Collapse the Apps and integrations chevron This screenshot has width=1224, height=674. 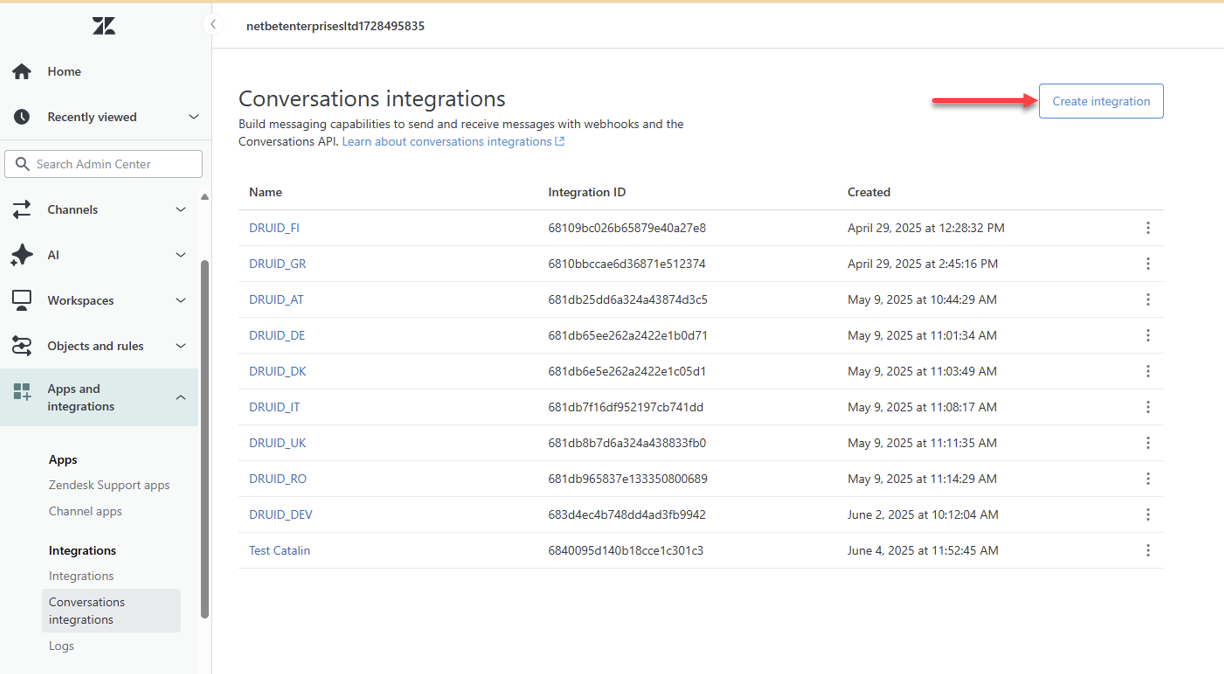(x=181, y=398)
